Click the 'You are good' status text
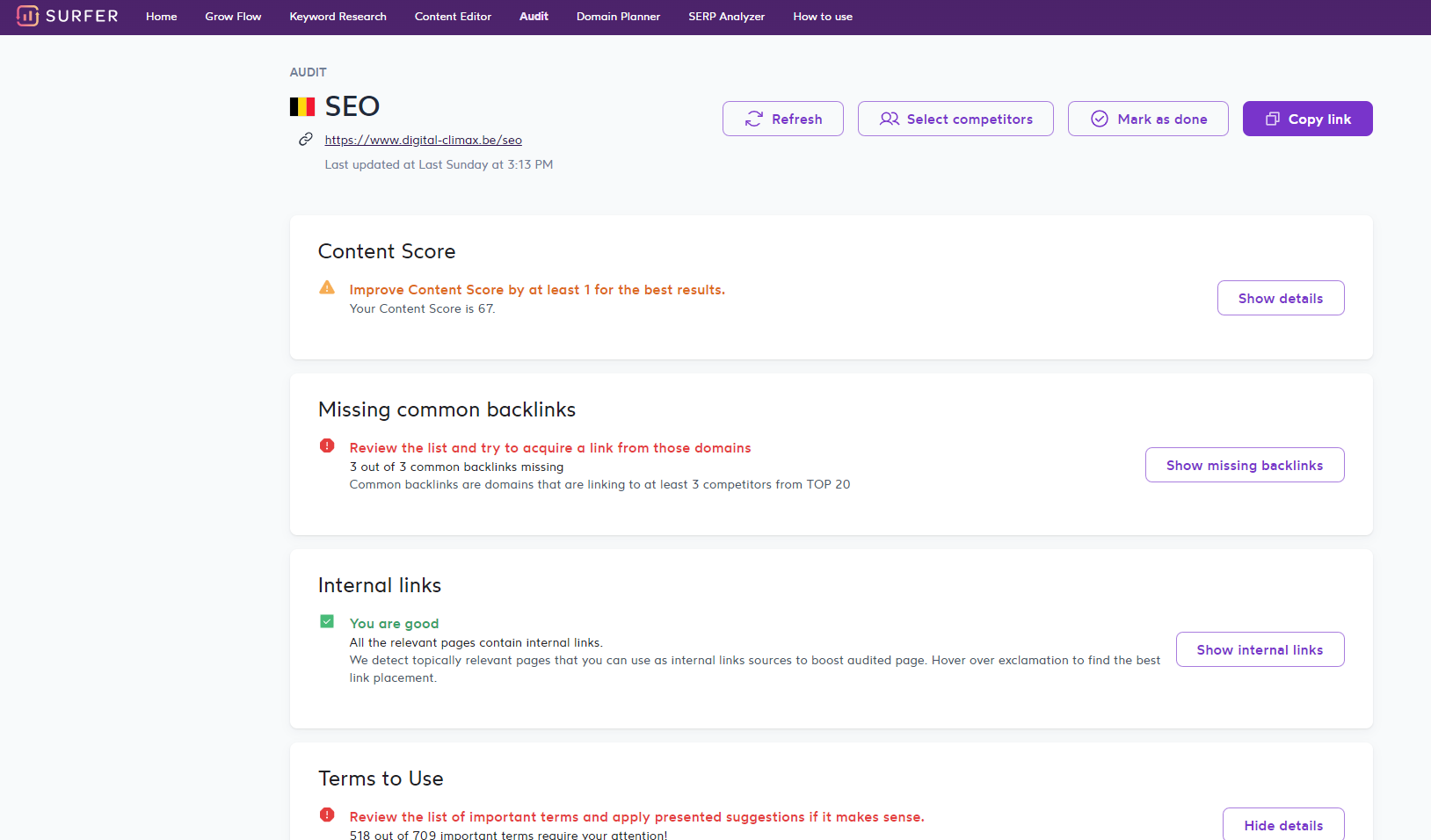The height and width of the screenshot is (840, 1431). pyautogui.click(x=394, y=624)
